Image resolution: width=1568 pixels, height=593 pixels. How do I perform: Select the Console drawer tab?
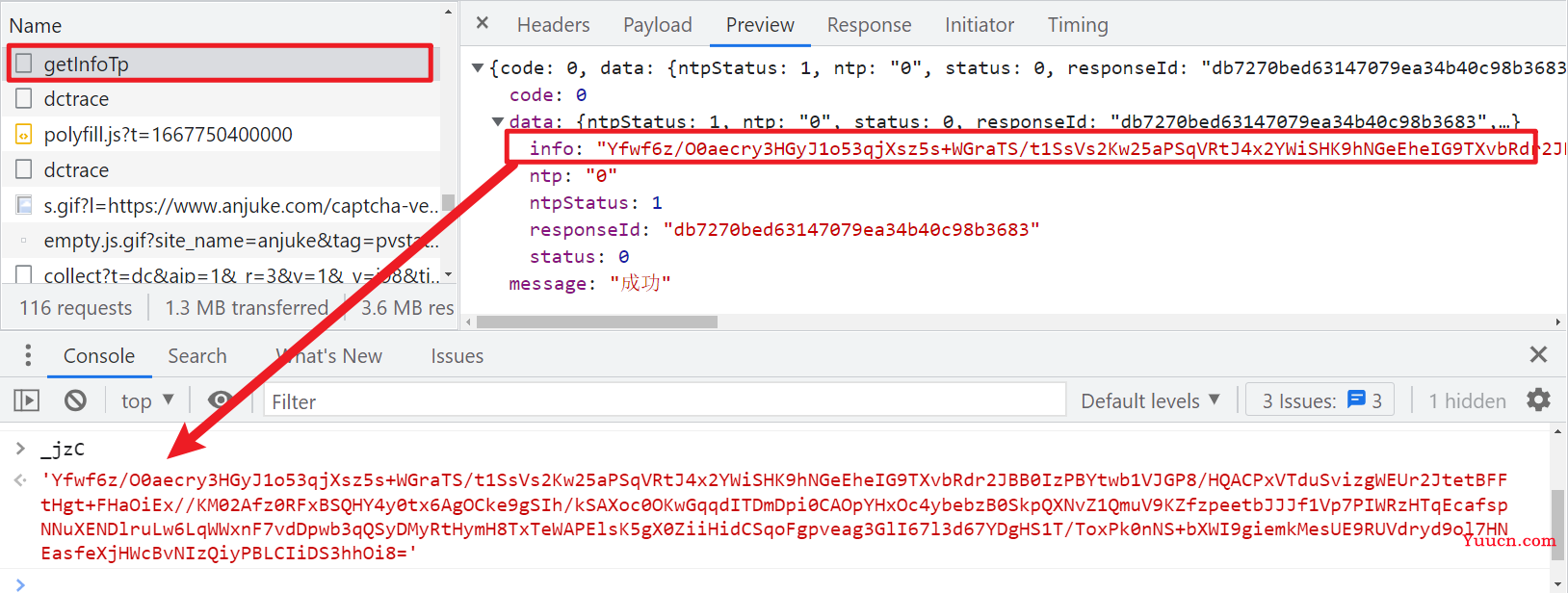pyautogui.click(x=99, y=356)
